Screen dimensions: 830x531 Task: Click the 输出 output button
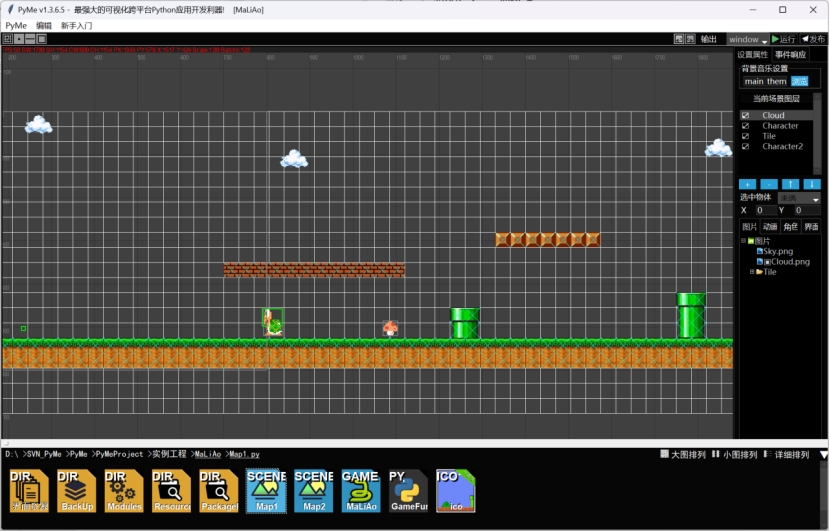709,39
